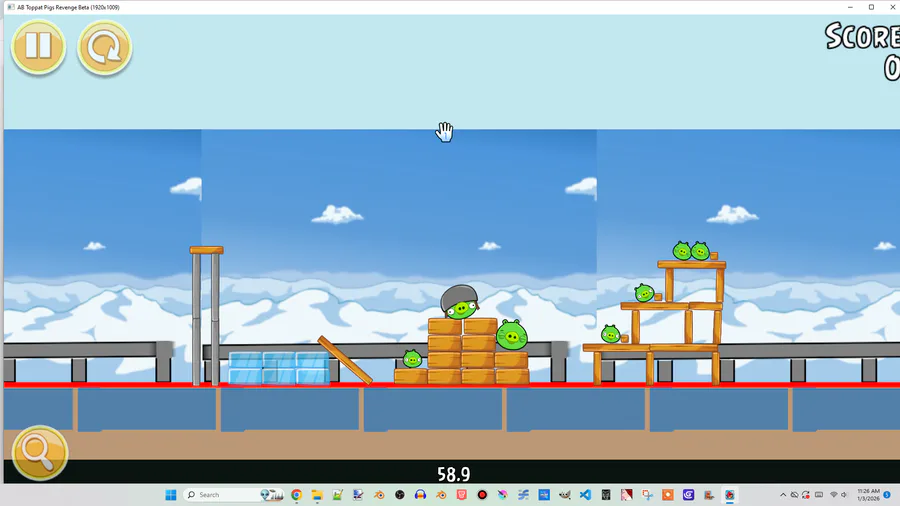Open the volume speaker tray icon
Screen dimensions: 900x506
point(844,495)
